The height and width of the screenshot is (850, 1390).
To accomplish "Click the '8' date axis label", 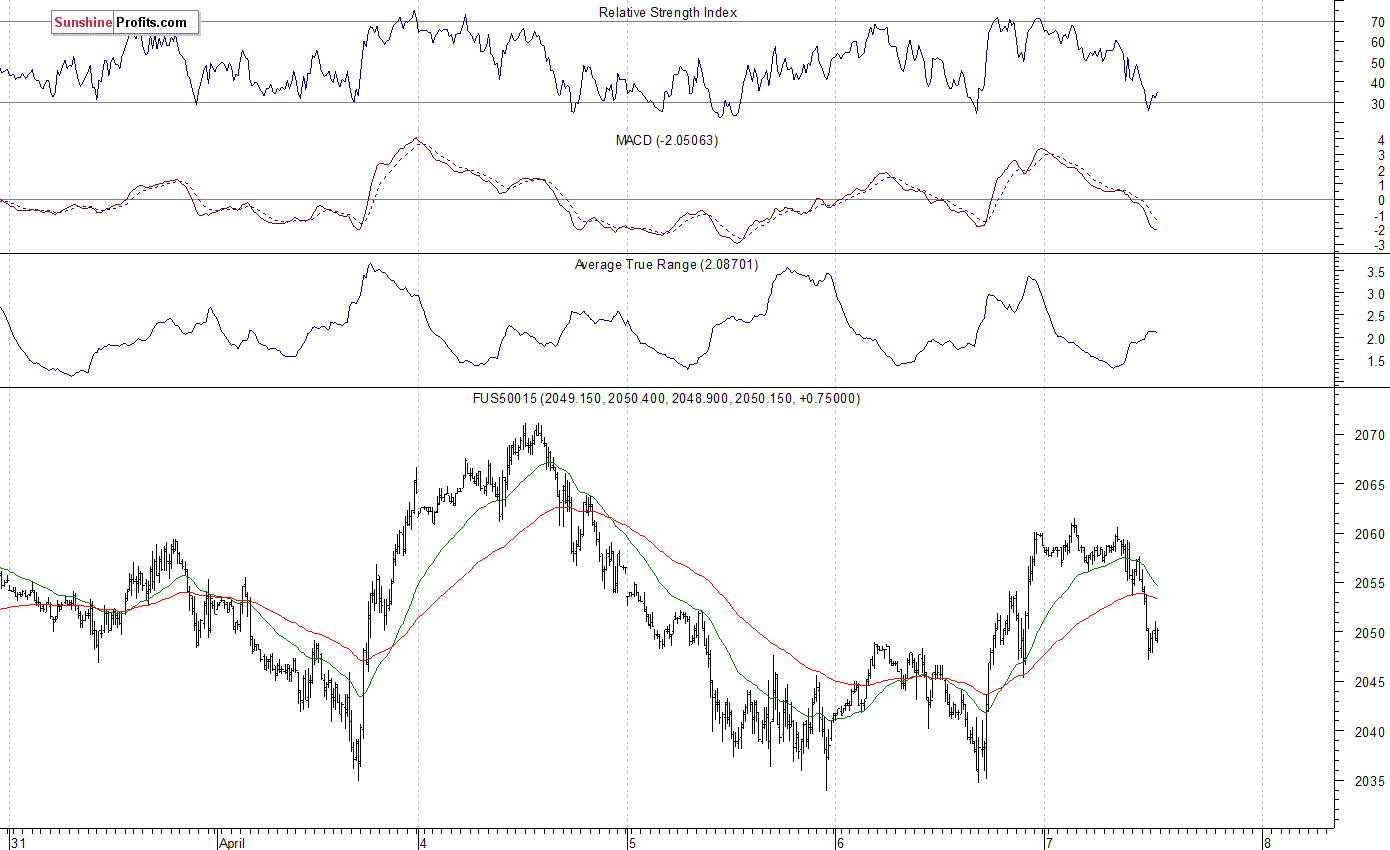I will [1267, 842].
